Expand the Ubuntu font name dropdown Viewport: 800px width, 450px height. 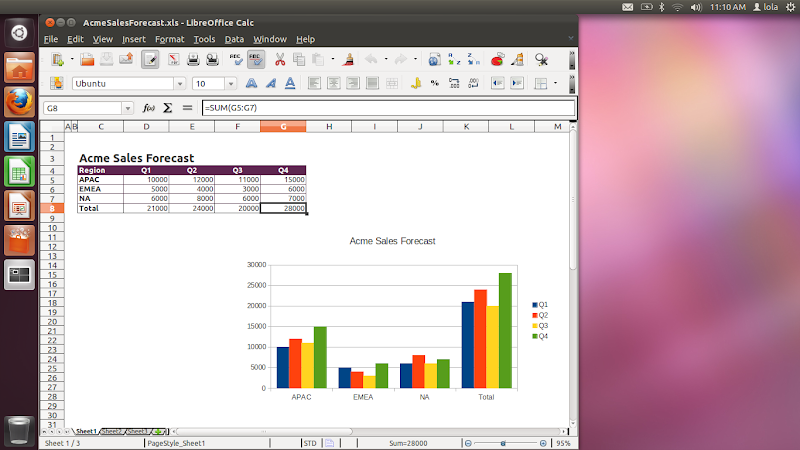179,84
